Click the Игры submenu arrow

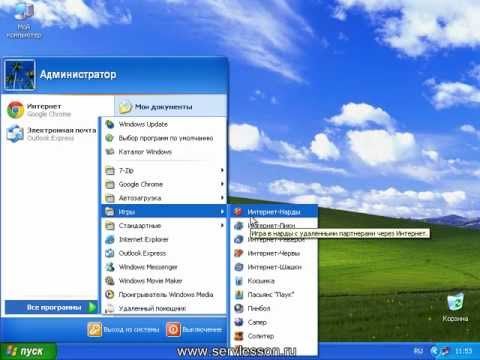tap(222, 212)
